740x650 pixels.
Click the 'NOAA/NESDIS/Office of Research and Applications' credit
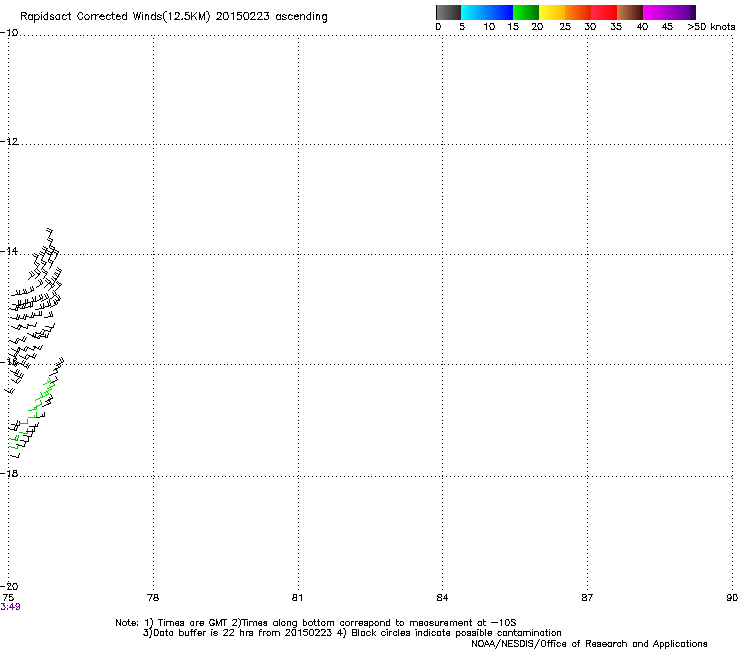[x=589, y=644]
